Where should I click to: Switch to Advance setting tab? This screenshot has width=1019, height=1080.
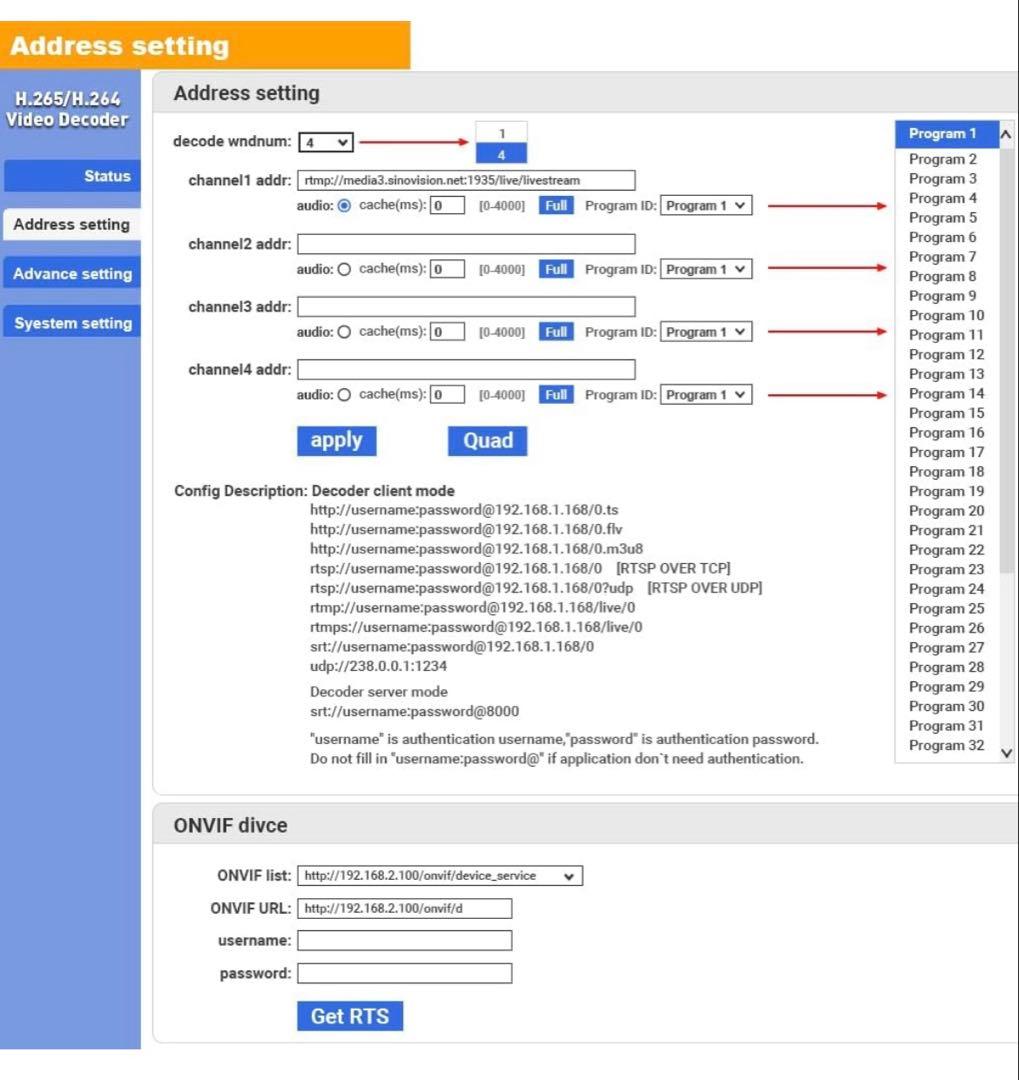72,274
